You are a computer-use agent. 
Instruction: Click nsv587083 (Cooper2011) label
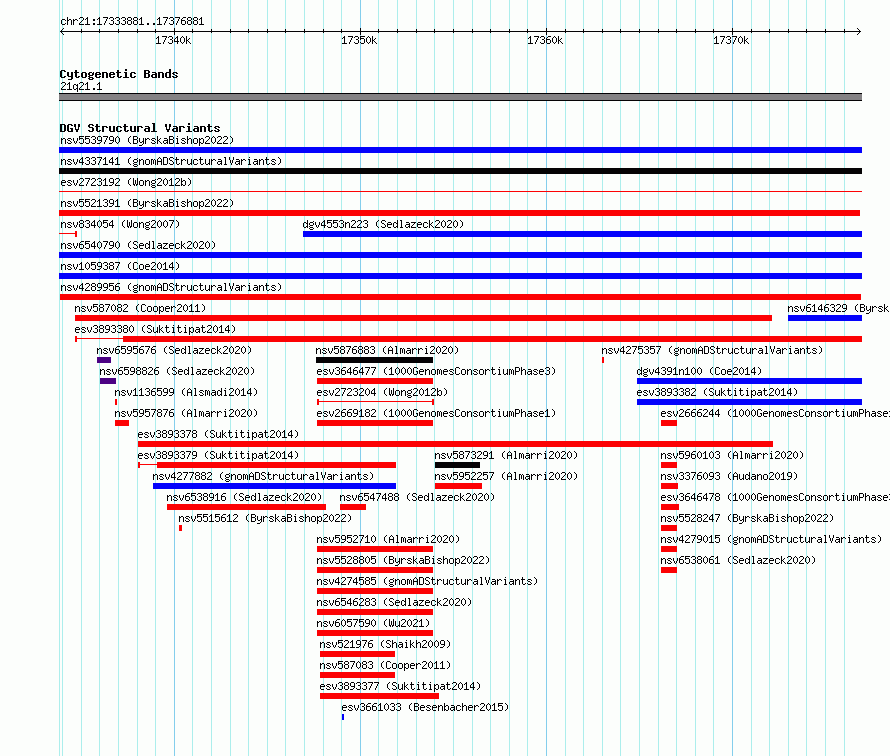(385, 665)
